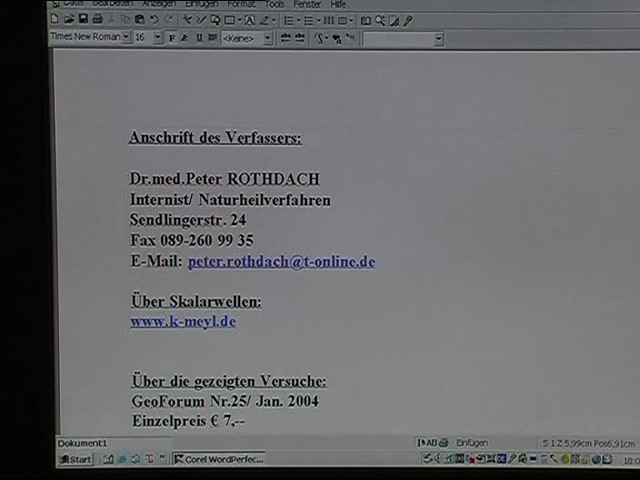Click the columns icon
Viewport: 640px width, 480px height.
click(329, 20)
